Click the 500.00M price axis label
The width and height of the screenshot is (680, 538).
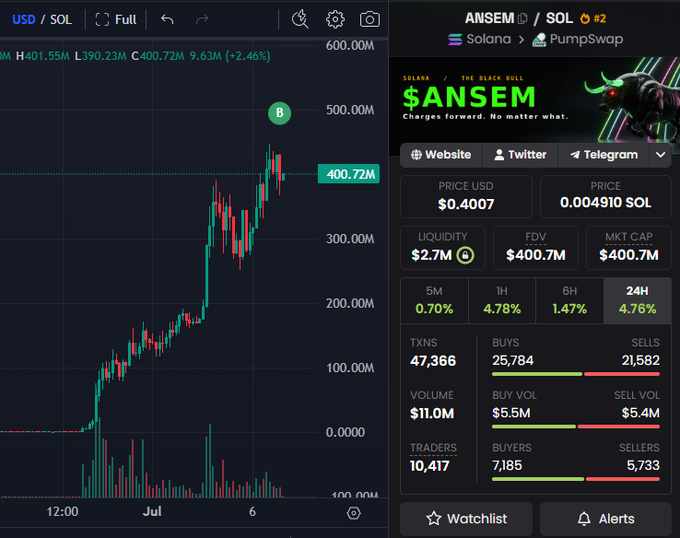(350, 110)
